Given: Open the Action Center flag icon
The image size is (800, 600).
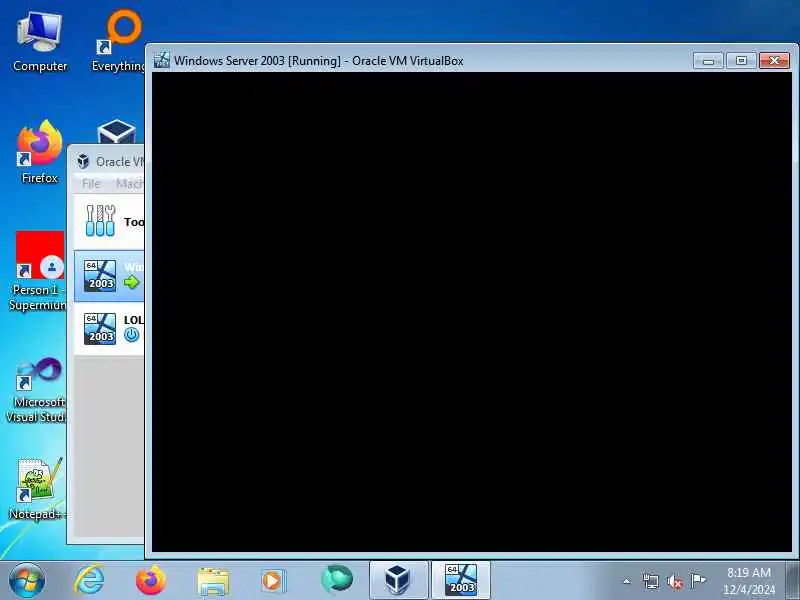Looking at the screenshot, I should click(698, 580).
